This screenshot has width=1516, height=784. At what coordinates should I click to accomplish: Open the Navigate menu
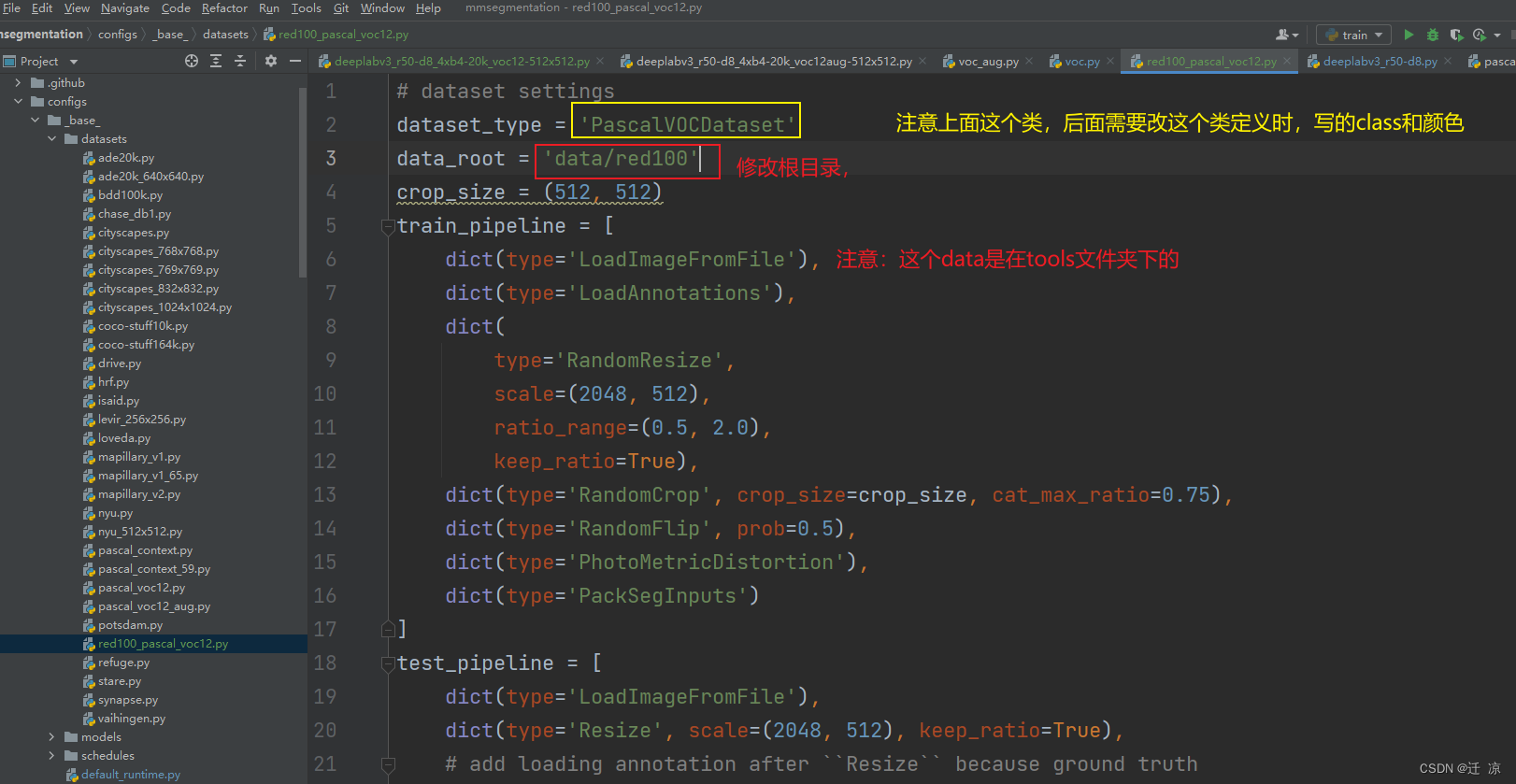(x=125, y=8)
